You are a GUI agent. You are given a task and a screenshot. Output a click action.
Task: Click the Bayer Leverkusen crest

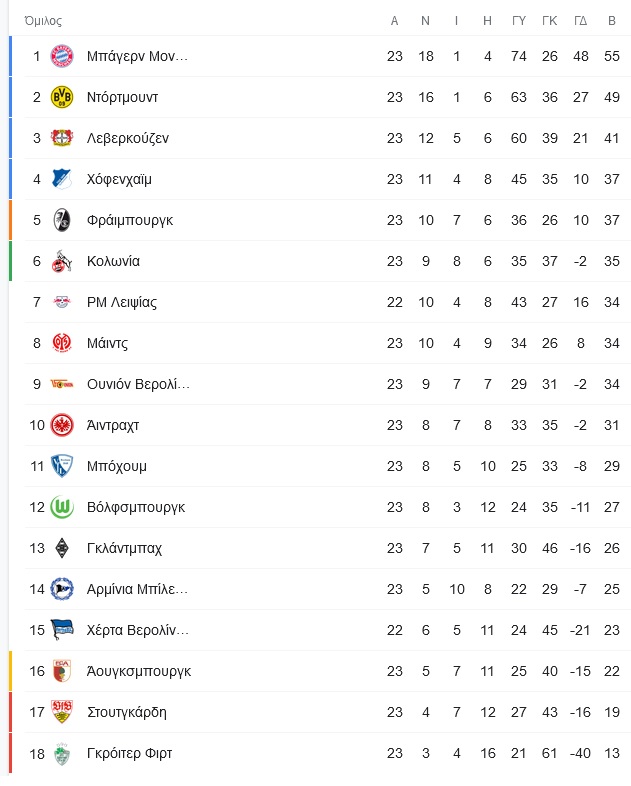pyautogui.click(x=62, y=138)
